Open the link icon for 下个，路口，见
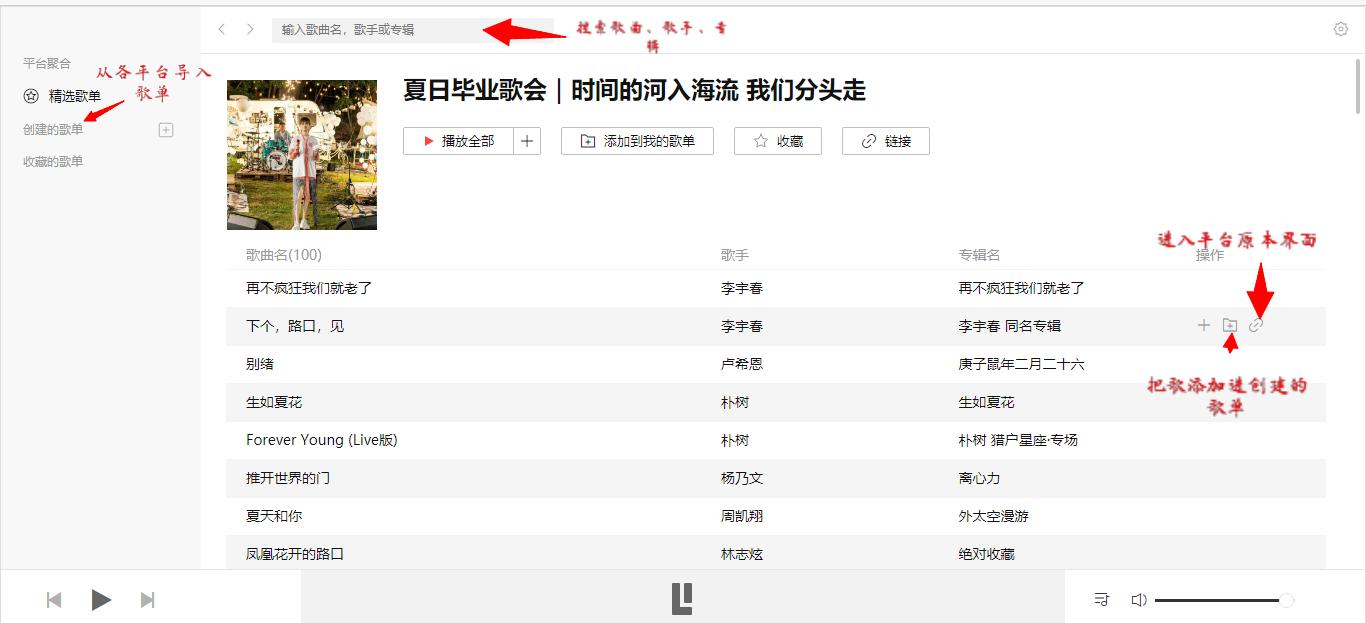Screen dimensions: 1366x623 1257,324
